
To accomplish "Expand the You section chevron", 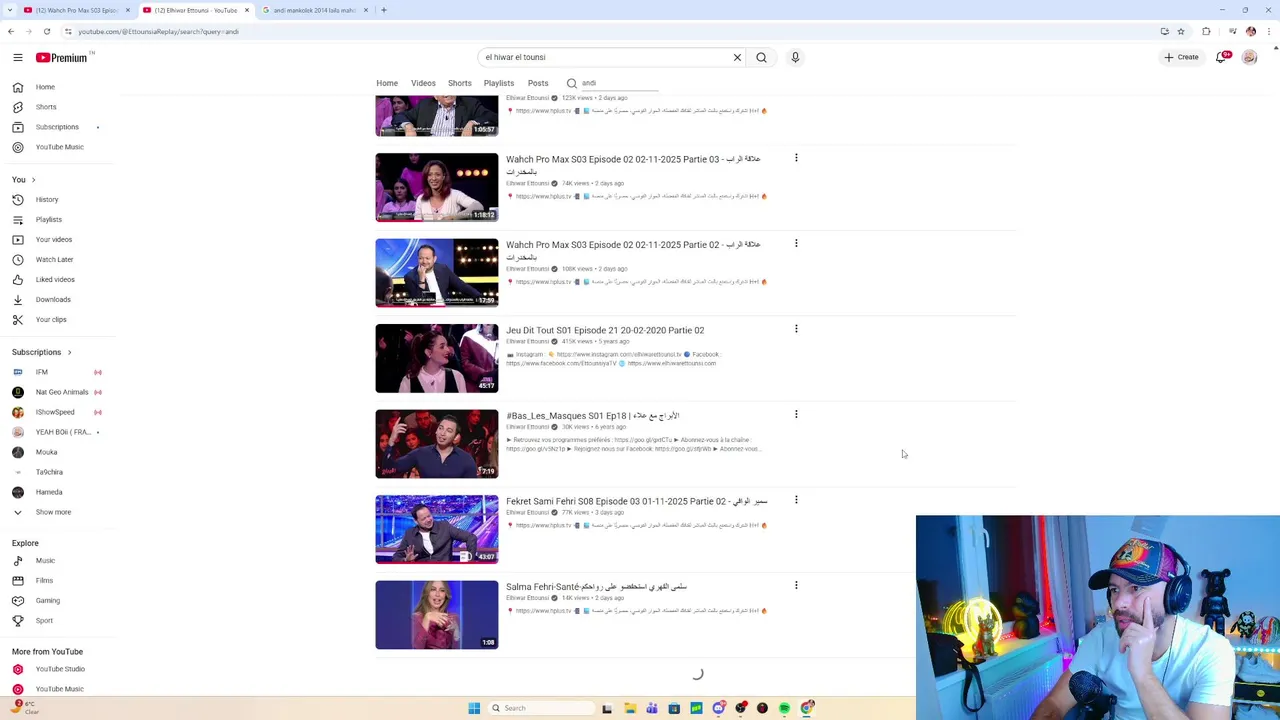I will (x=33, y=179).
